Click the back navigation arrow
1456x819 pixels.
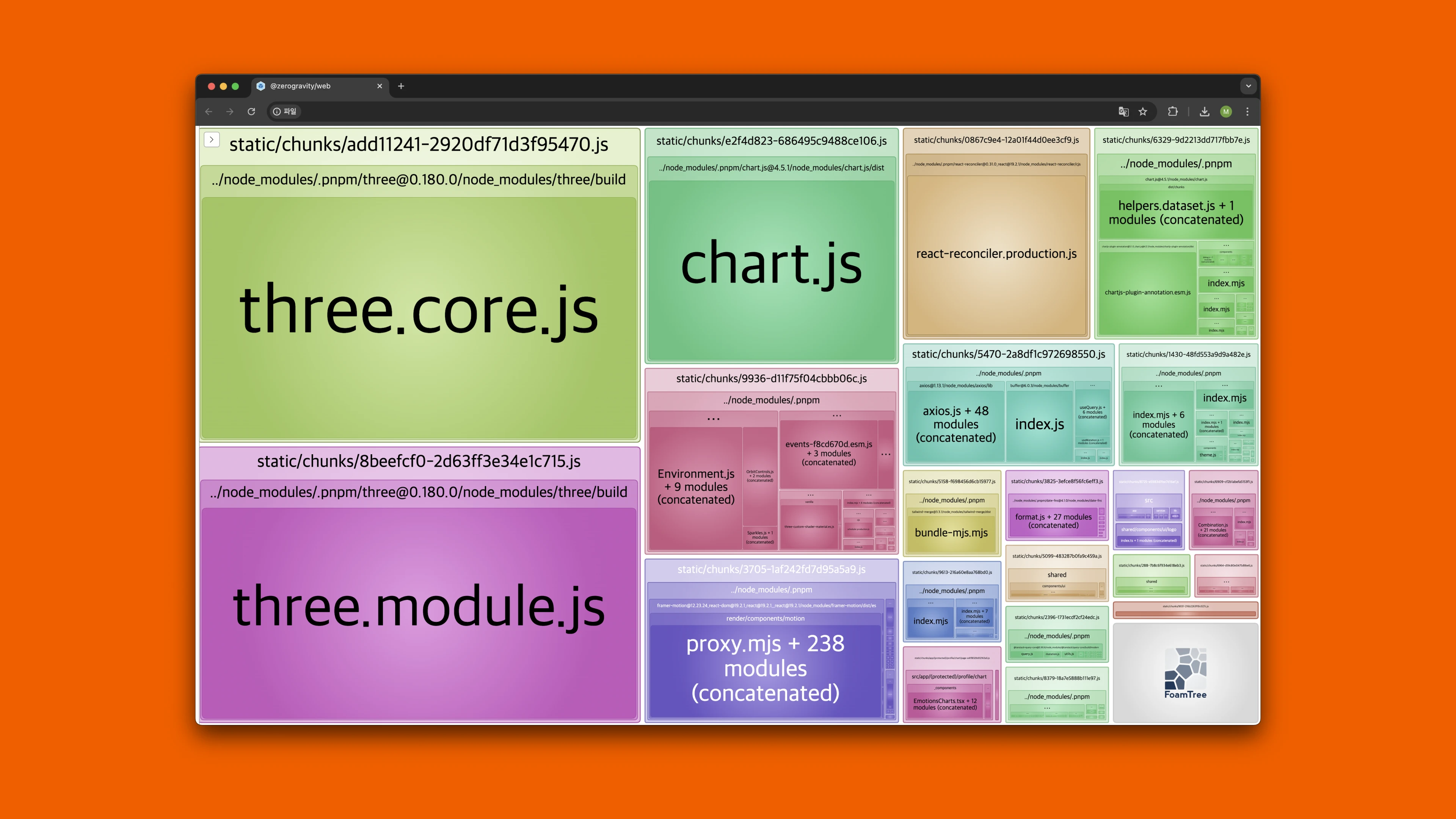[x=209, y=111]
